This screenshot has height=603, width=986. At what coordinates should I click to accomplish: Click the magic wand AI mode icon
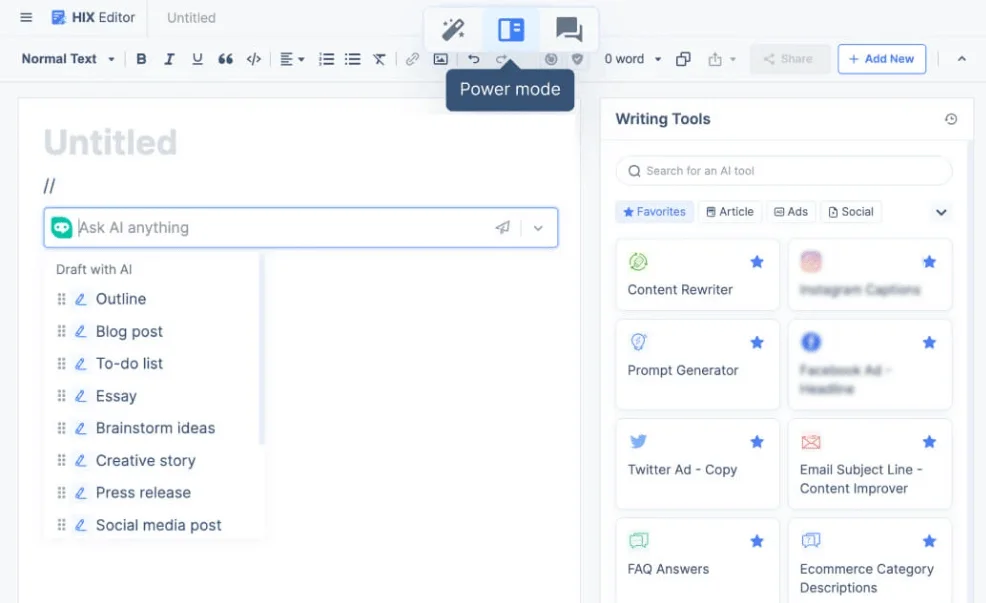[x=453, y=29]
